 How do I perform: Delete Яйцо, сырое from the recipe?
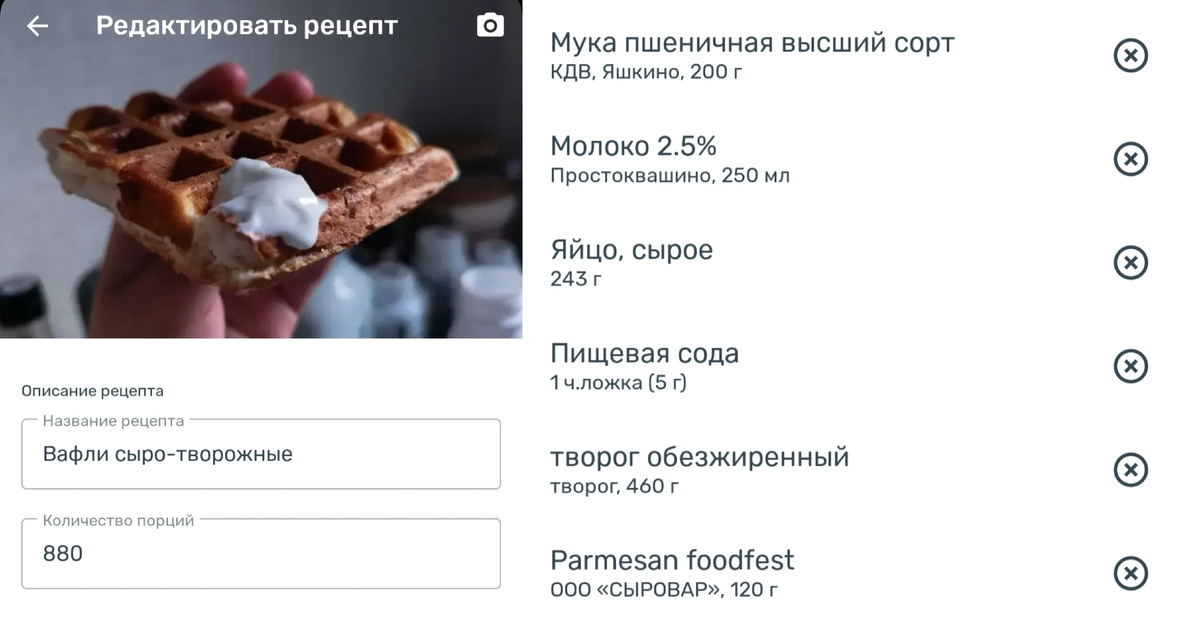(x=1130, y=263)
